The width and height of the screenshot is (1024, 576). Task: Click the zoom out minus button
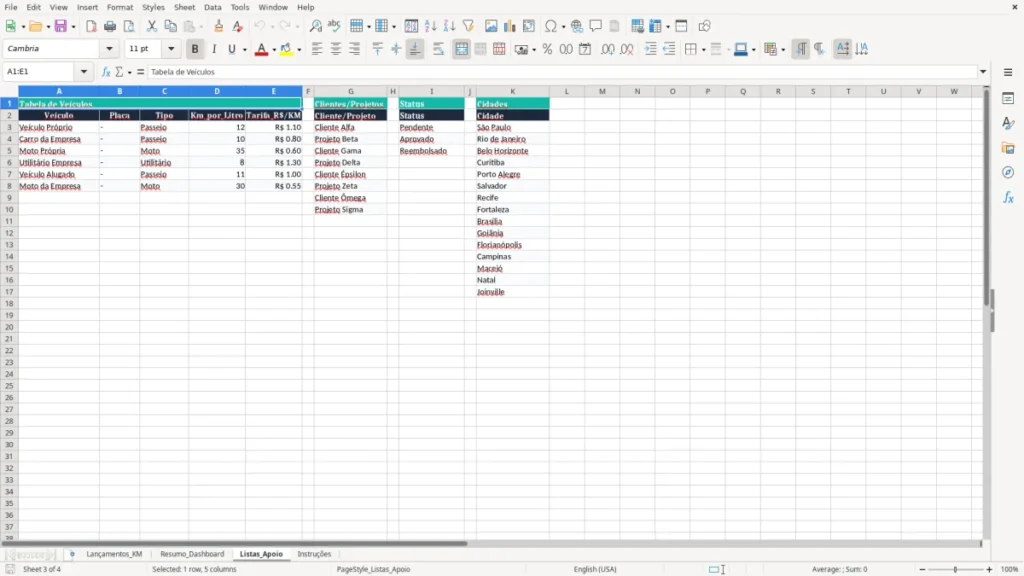(922, 569)
